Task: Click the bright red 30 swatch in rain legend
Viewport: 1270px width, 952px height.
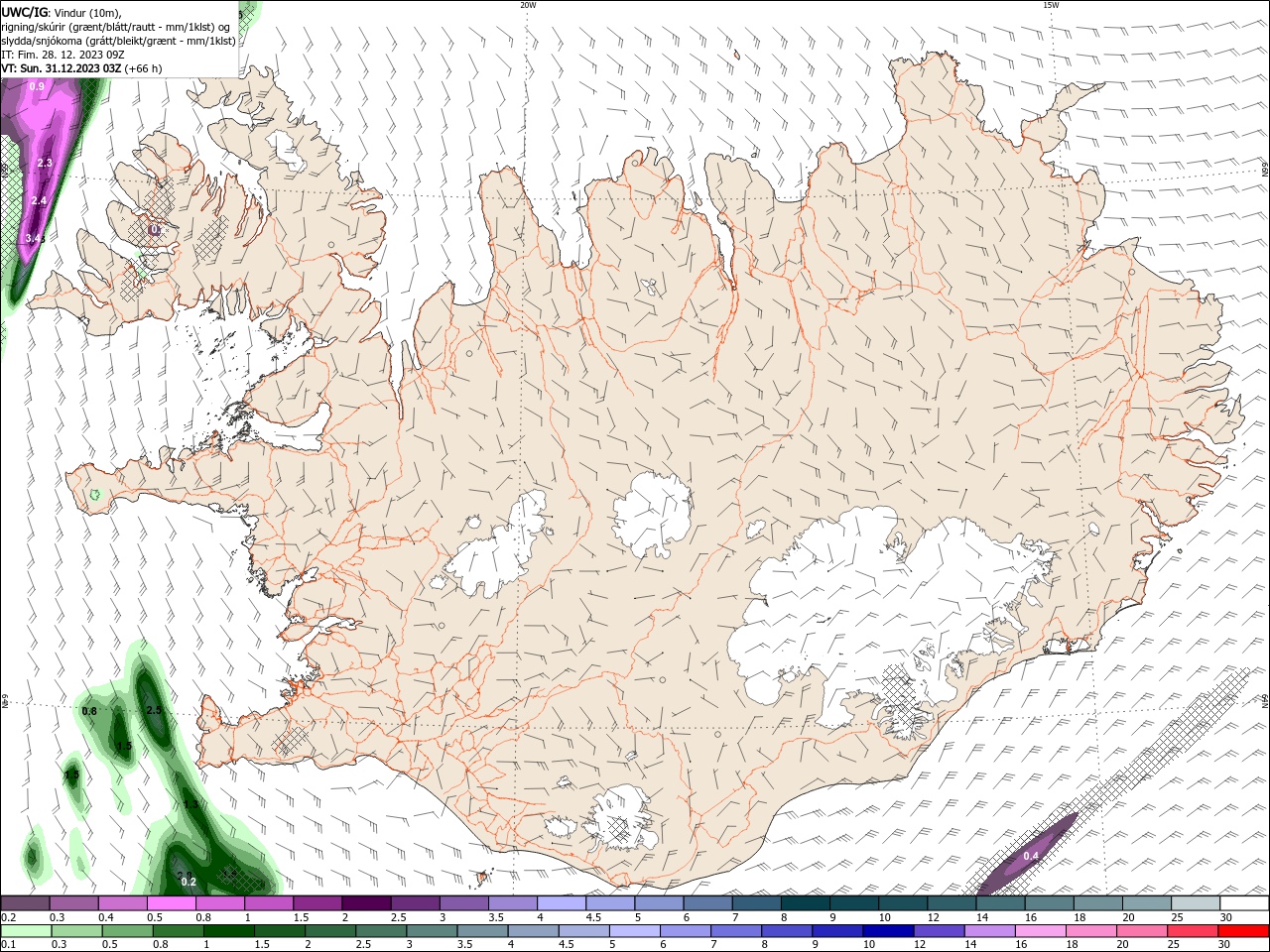Action: (1244, 931)
